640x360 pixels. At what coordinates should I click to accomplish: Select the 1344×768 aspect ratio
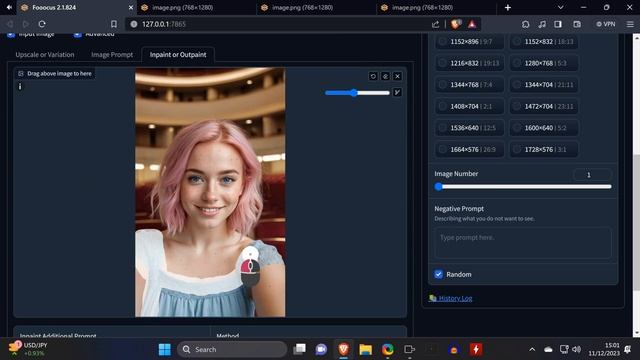tap(469, 85)
